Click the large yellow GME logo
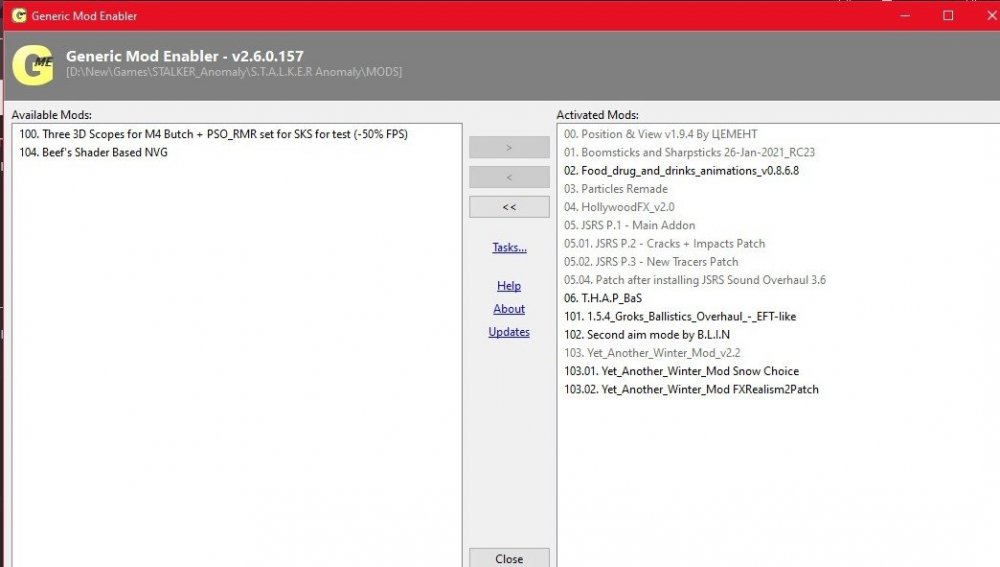Image resolution: width=1000 pixels, height=567 pixels. [x=33, y=65]
